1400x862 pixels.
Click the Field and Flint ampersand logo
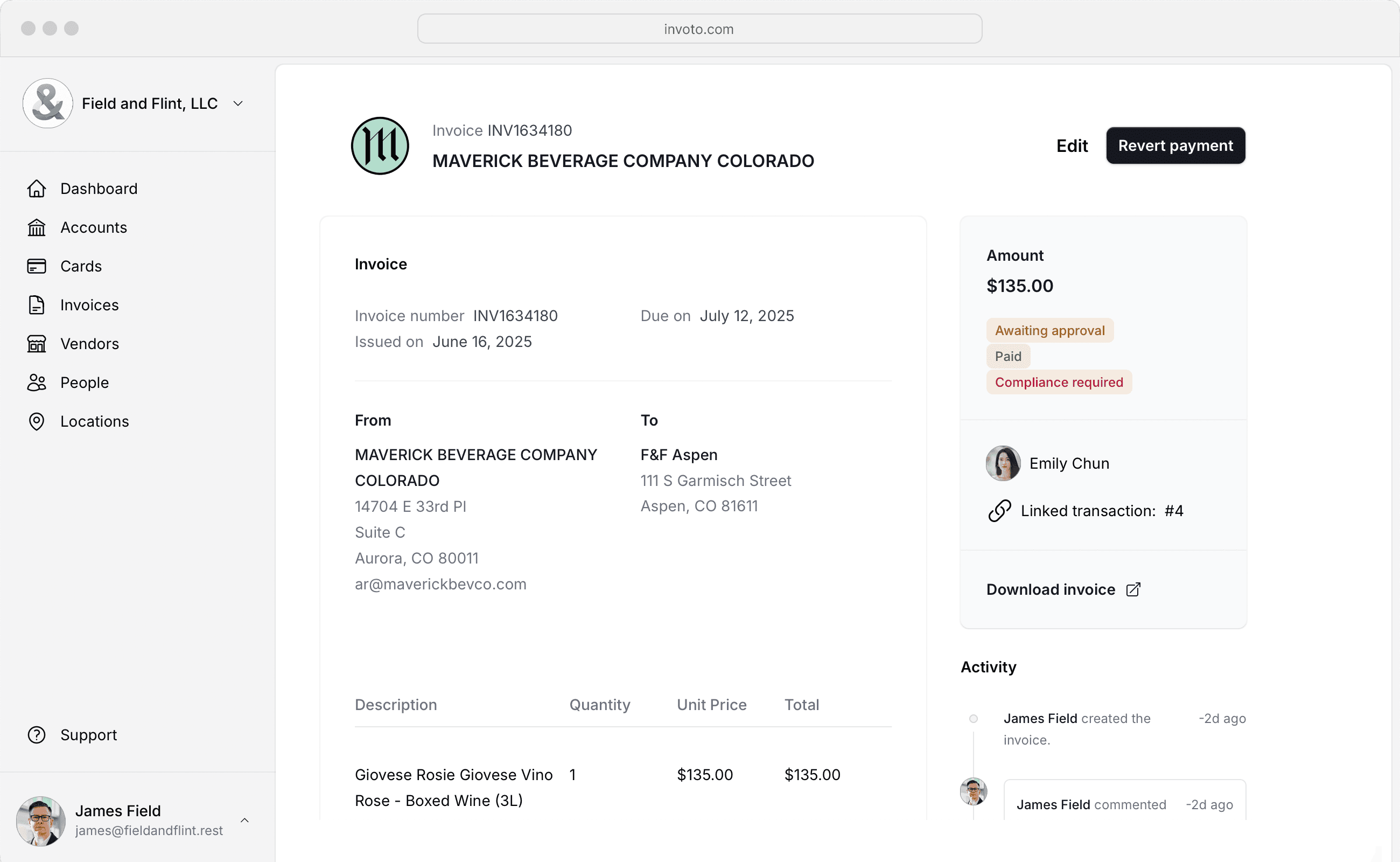[48, 103]
